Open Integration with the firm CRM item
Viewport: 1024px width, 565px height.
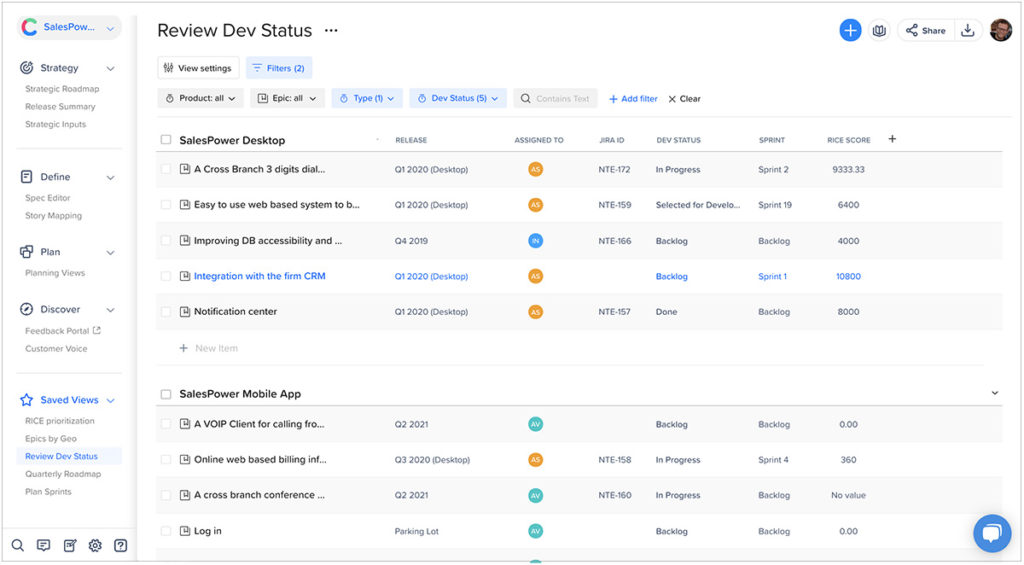(x=259, y=276)
